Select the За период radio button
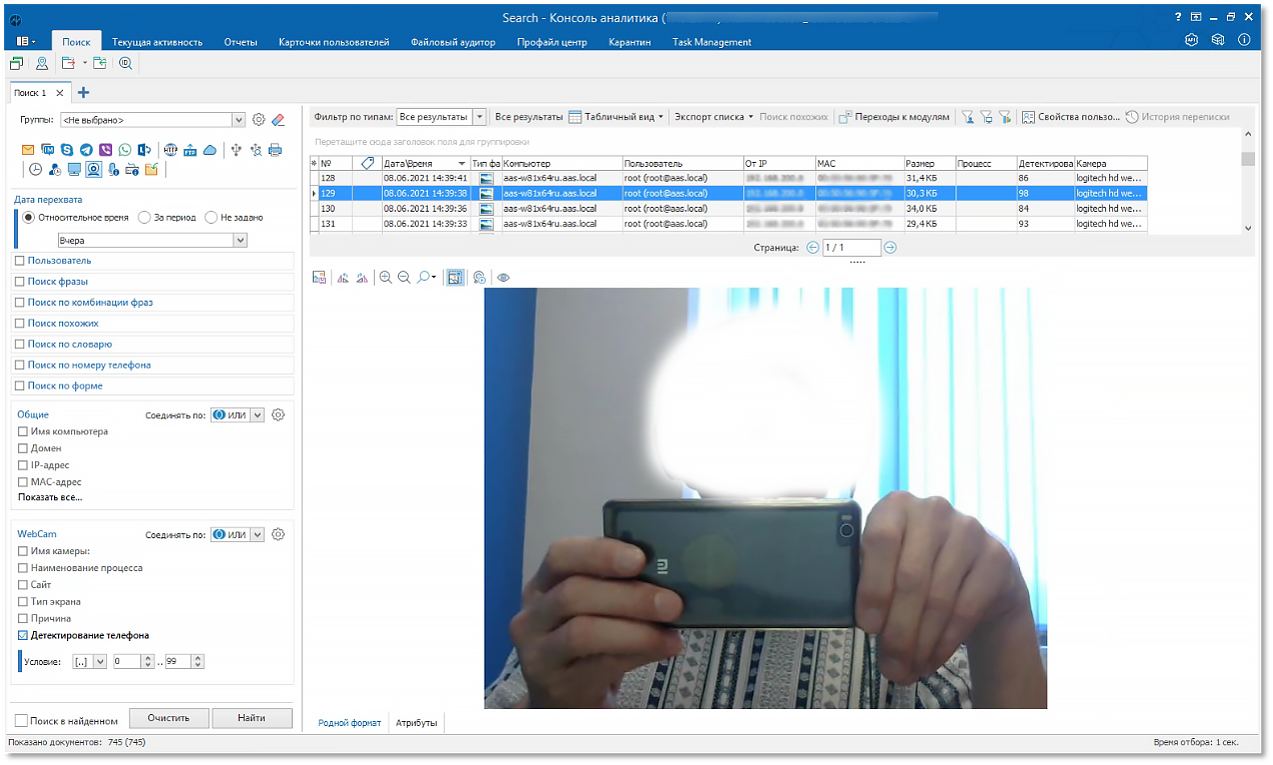This screenshot has height=765, width=1273. [145, 217]
